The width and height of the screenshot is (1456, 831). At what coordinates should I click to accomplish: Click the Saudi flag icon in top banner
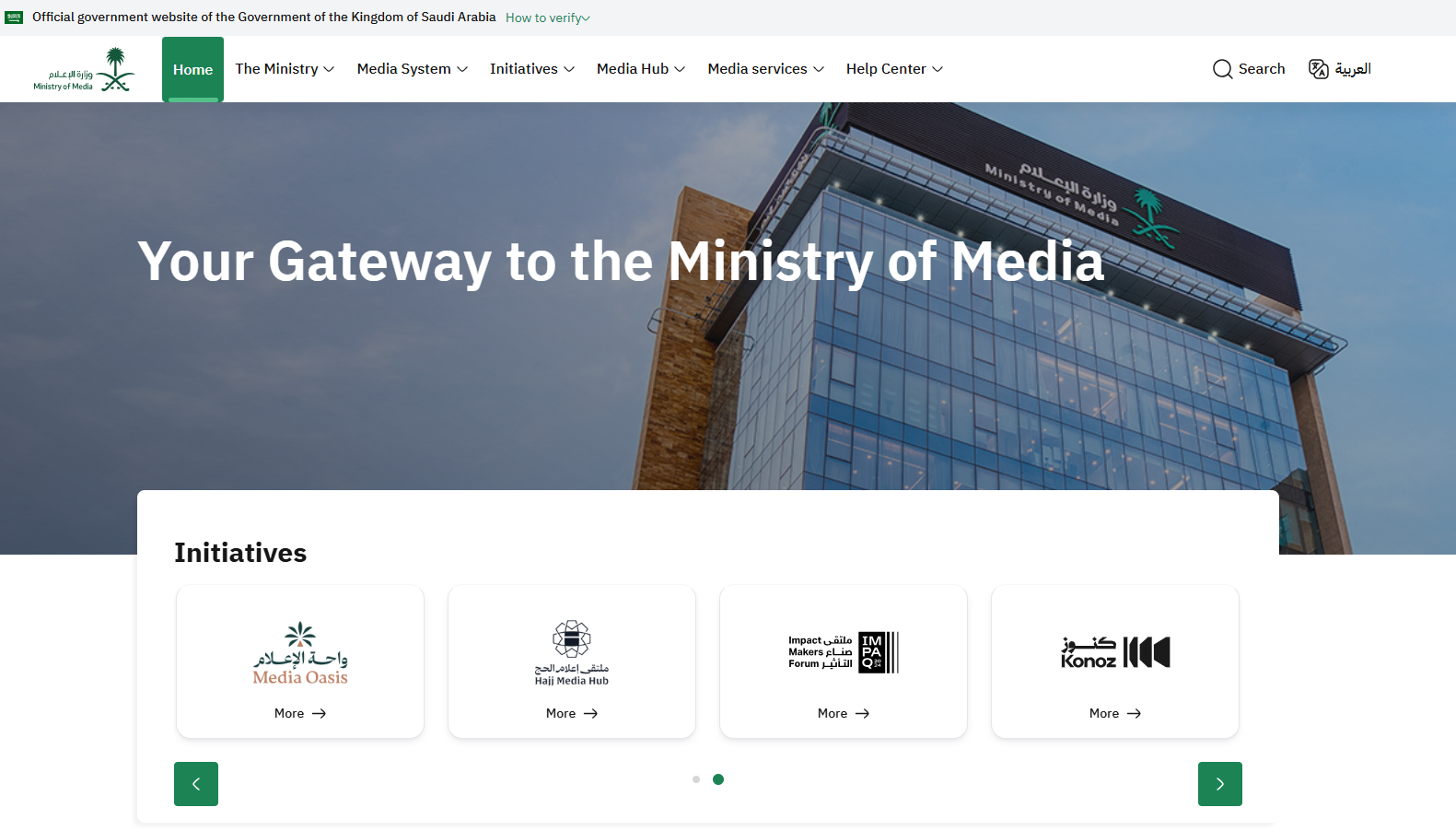pos(14,18)
